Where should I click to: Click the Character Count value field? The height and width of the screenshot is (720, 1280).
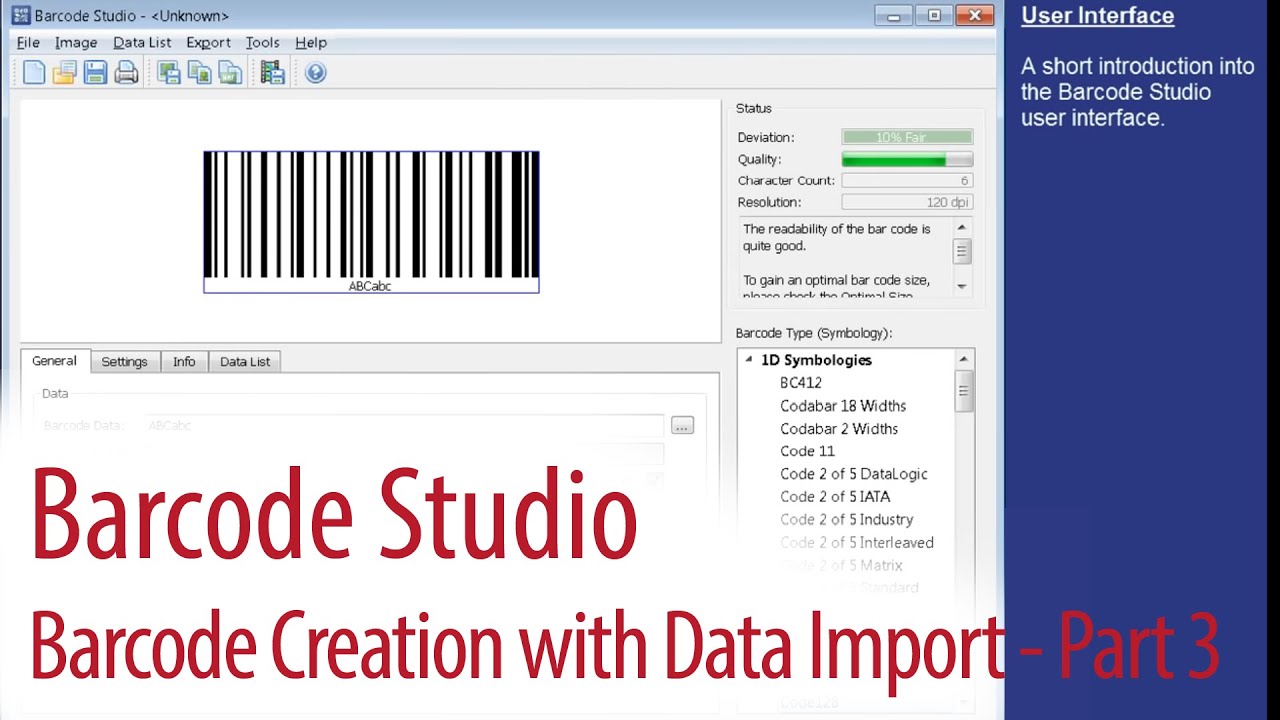click(907, 181)
